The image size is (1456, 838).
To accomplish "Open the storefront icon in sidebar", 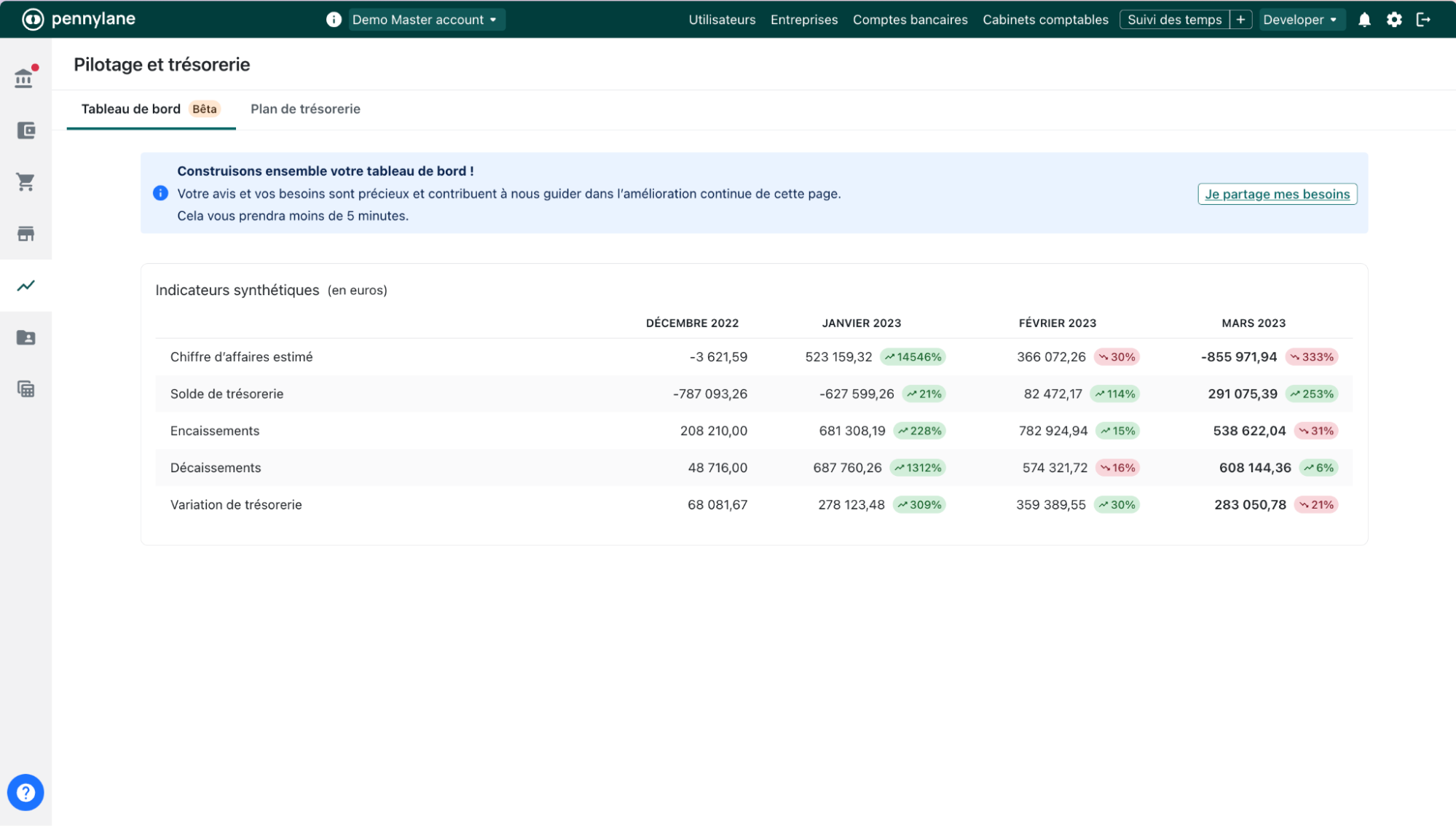I will pyautogui.click(x=25, y=234).
